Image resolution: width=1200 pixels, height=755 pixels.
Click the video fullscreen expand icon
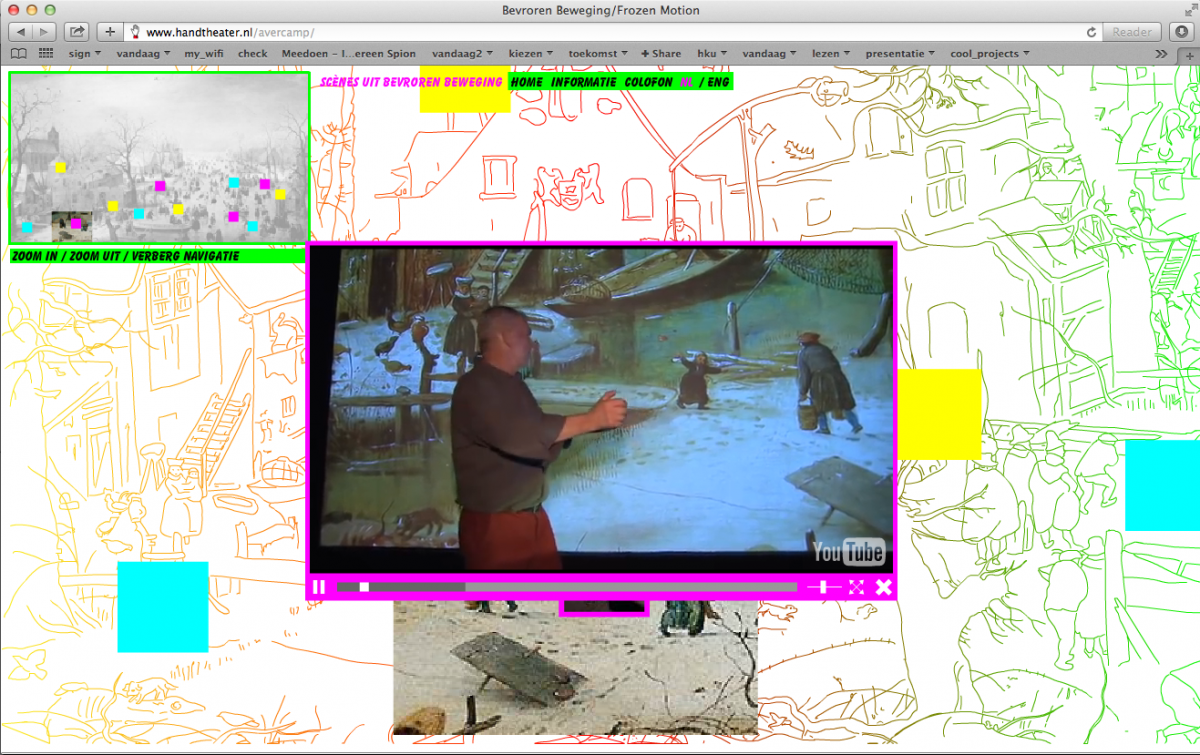coord(856,587)
